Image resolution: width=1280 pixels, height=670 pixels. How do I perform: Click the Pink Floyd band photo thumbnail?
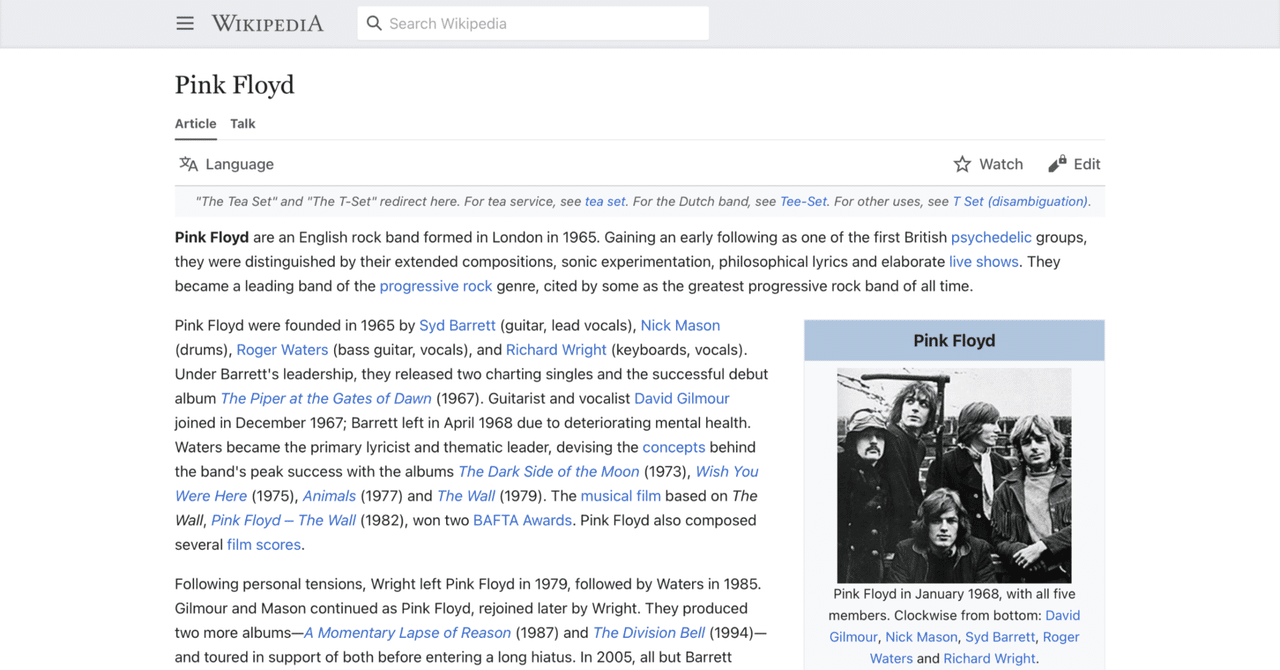[x=954, y=475]
